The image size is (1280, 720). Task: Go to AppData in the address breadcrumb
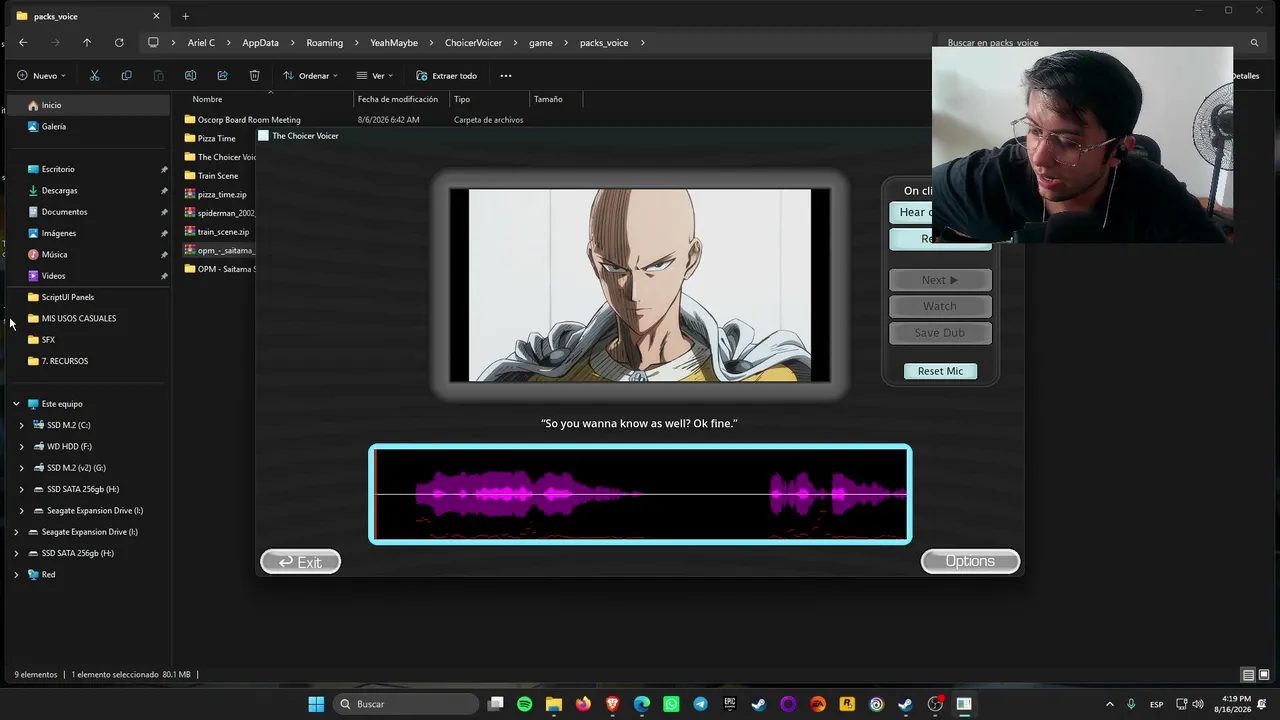point(260,43)
